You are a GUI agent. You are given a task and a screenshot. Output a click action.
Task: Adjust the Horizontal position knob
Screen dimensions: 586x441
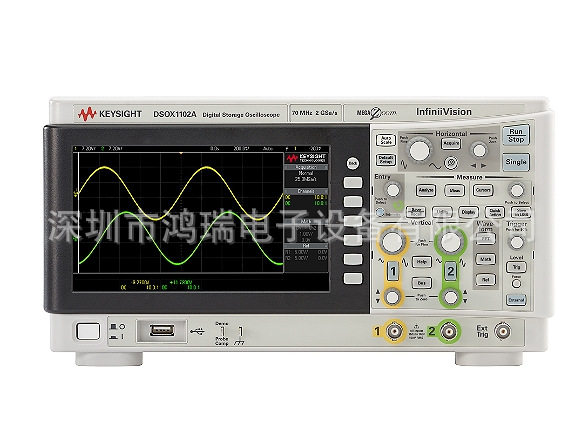479,150
